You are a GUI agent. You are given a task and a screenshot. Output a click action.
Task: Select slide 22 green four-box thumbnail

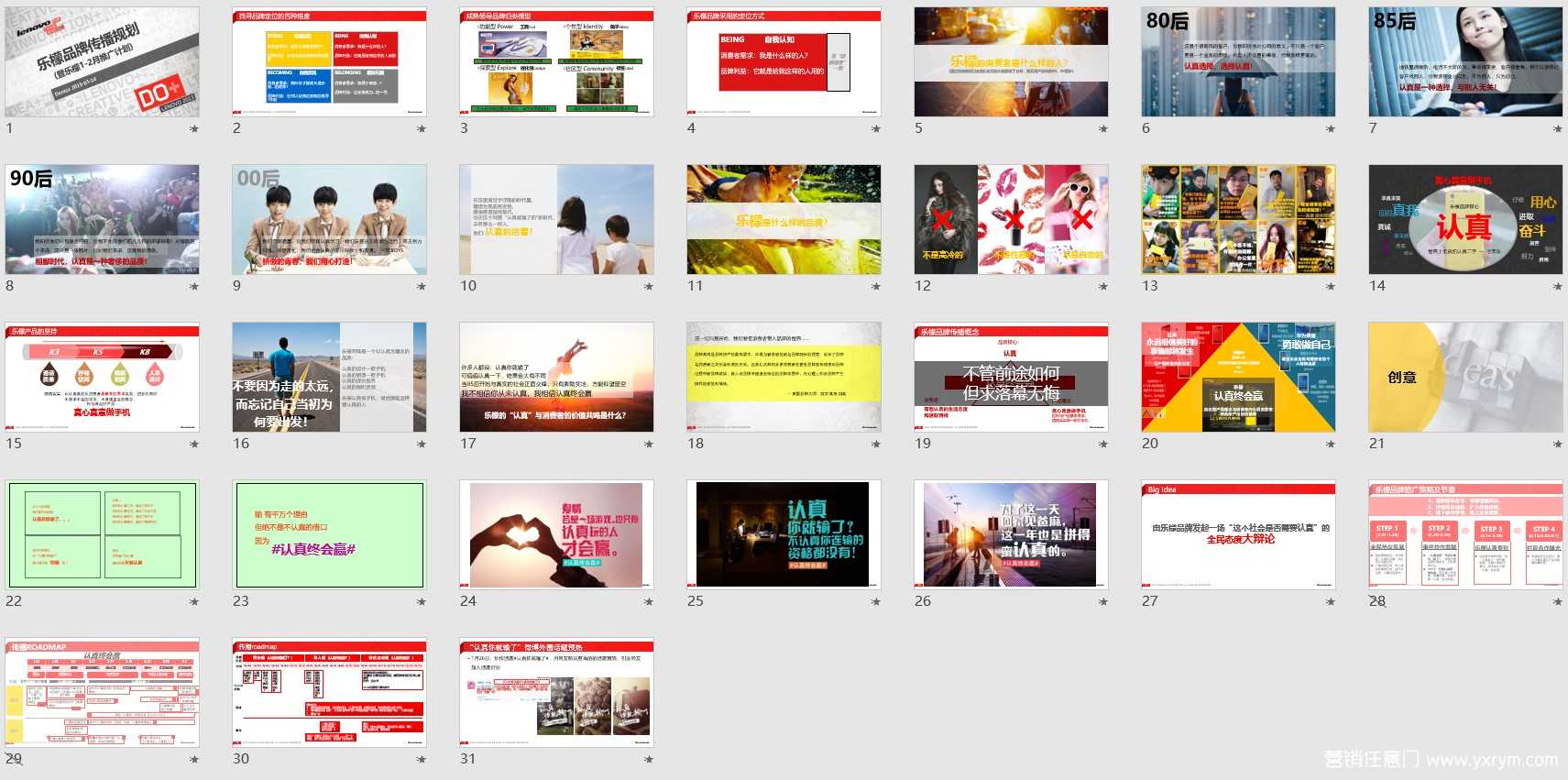(102, 535)
